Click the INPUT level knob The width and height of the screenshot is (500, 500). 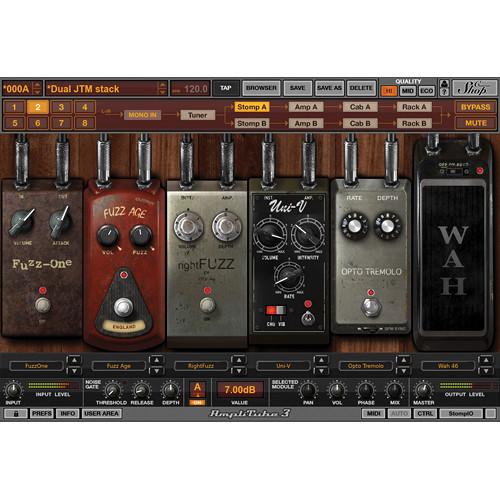click(13, 391)
